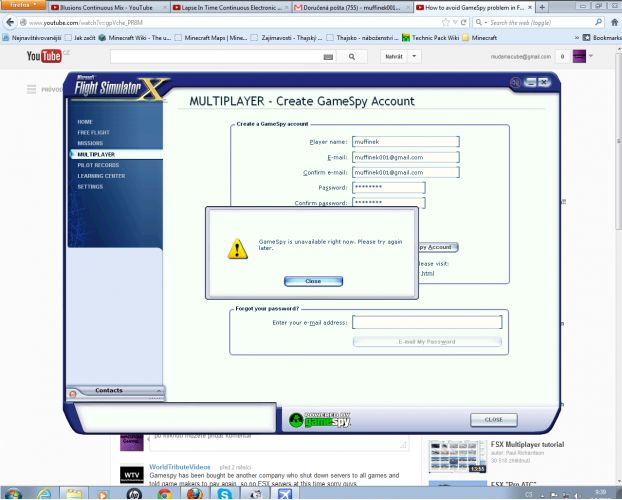Image resolution: width=622 pixels, height=500 pixels.
Task: Open YouTube notifications counter showing 0
Action: click(562, 57)
